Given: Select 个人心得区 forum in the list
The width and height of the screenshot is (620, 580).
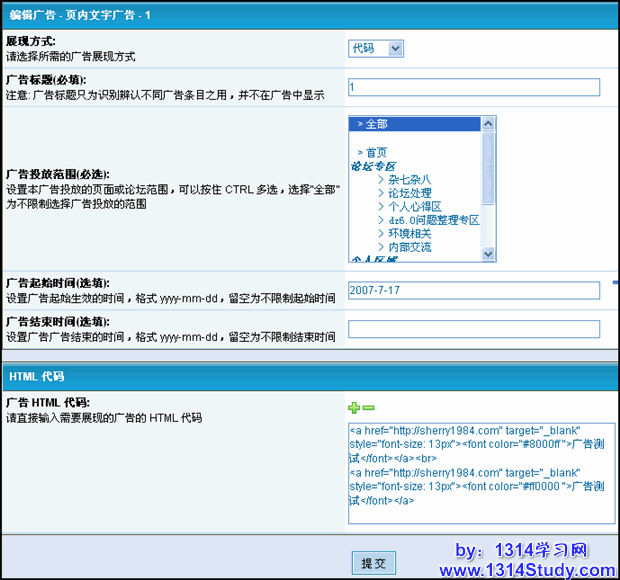Looking at the screenshot, I should [414, 206].
